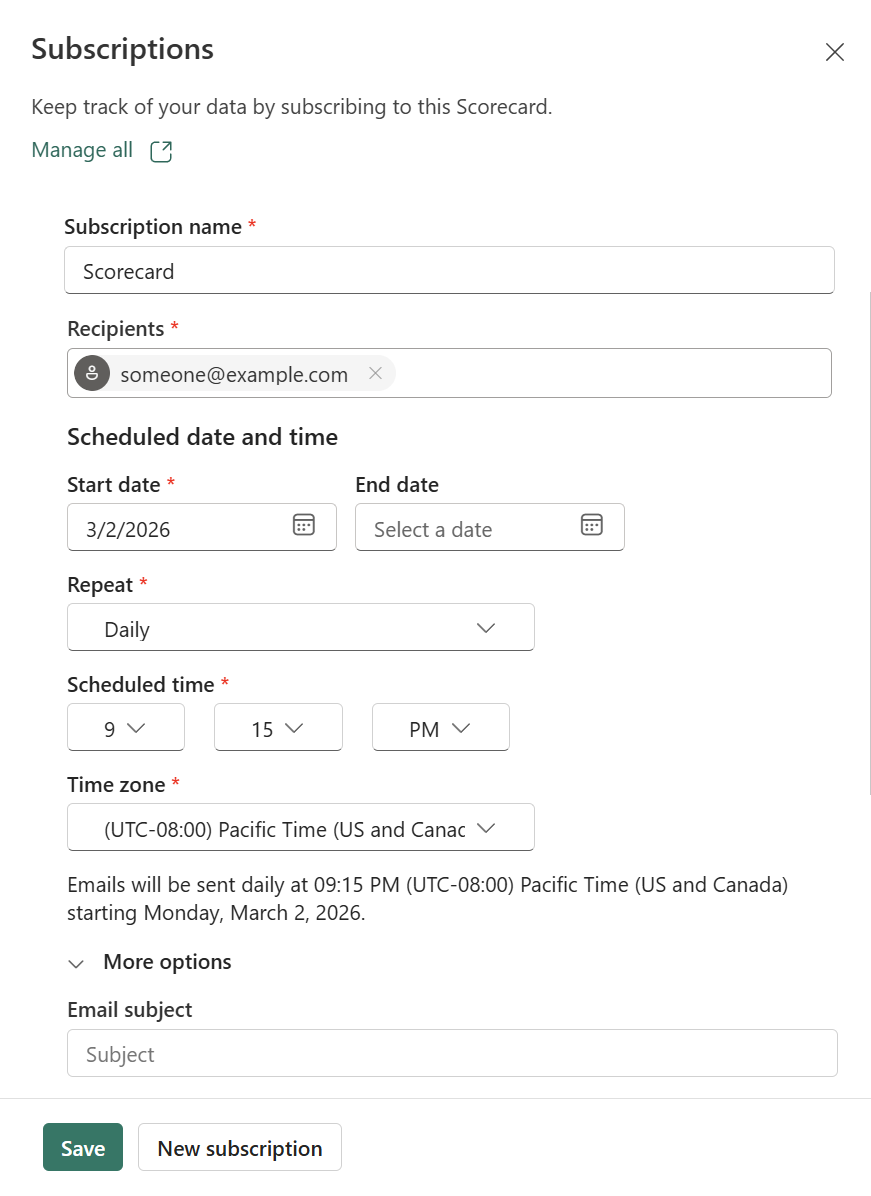This screenshot has height=1196, width=871.
Task: Remove someone@example.com from Recipients
Action: pyautogui.click(x=375, y=373)
